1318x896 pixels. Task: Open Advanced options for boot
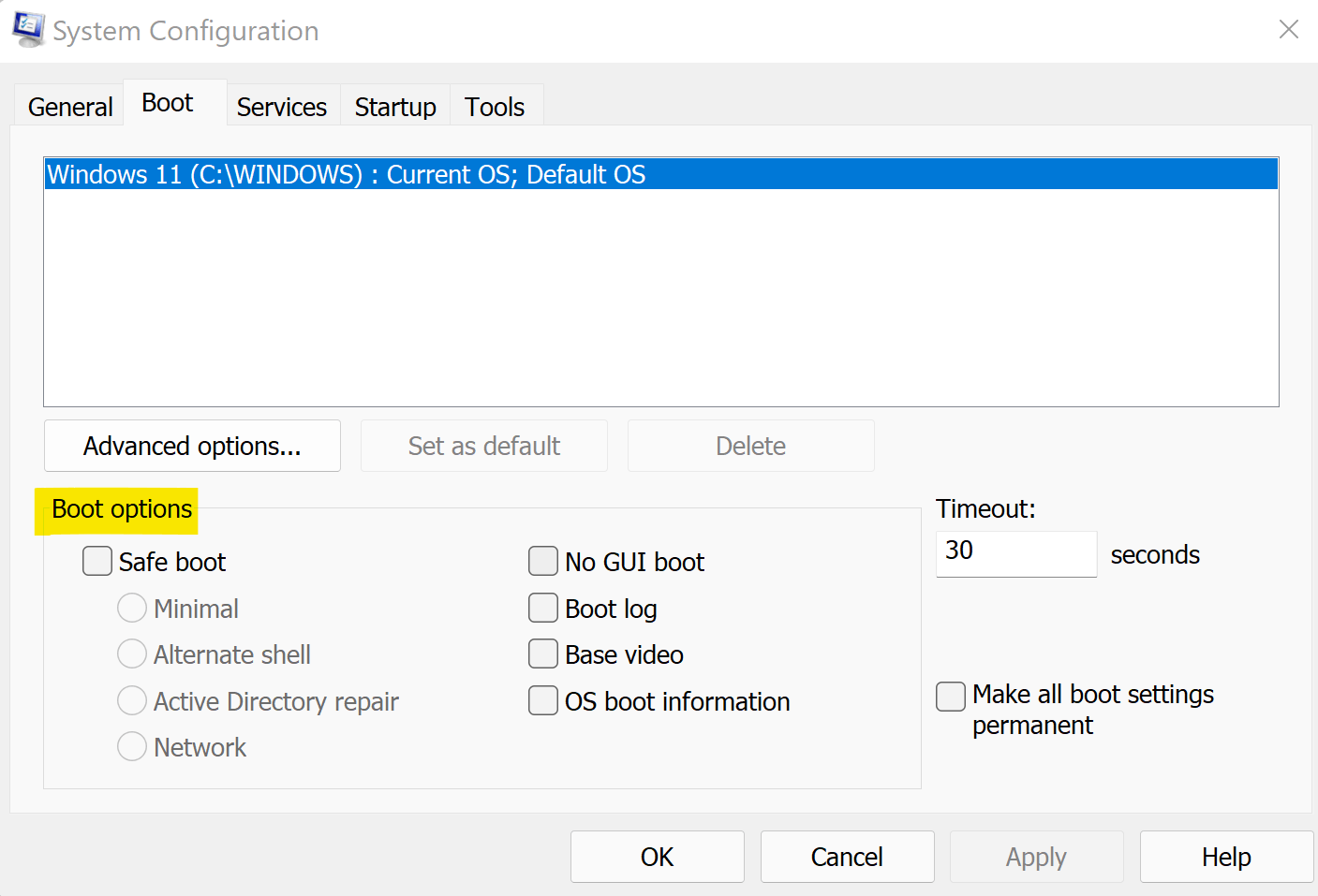pos(192,446)
